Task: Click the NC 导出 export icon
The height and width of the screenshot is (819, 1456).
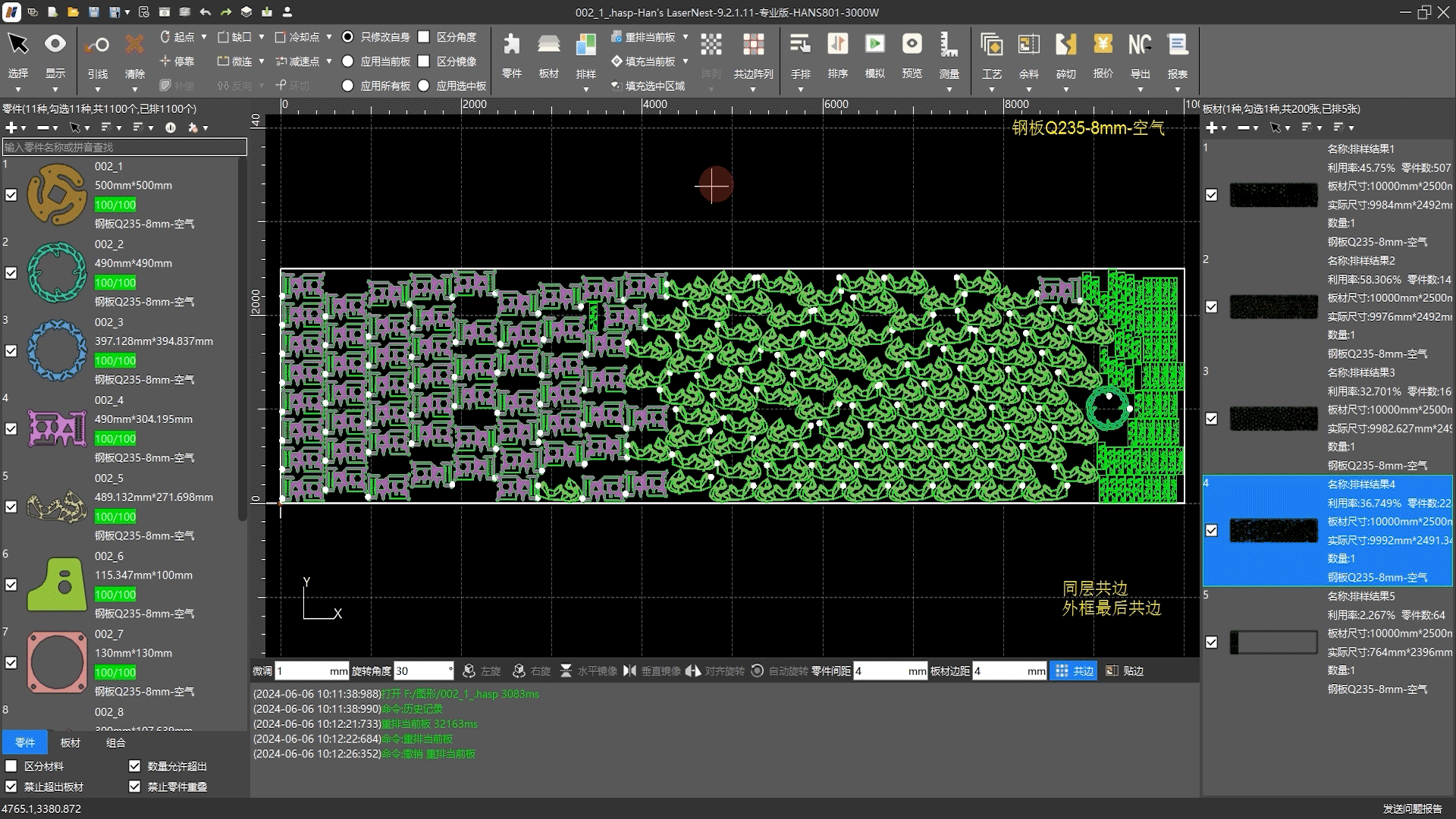Action: pyautogui.click(x=1139, y=45)
